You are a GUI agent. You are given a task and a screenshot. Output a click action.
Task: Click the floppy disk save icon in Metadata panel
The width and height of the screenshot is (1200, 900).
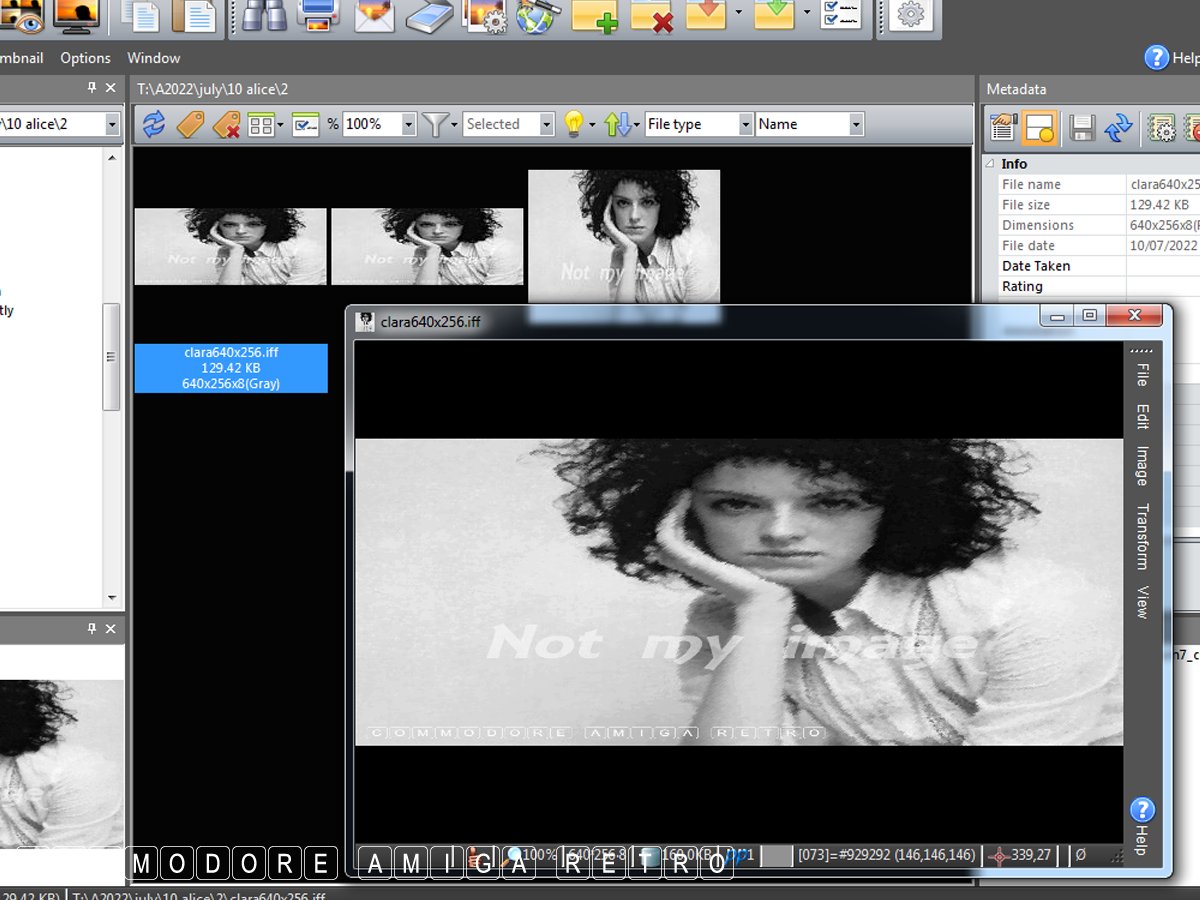pos(1081,127)
